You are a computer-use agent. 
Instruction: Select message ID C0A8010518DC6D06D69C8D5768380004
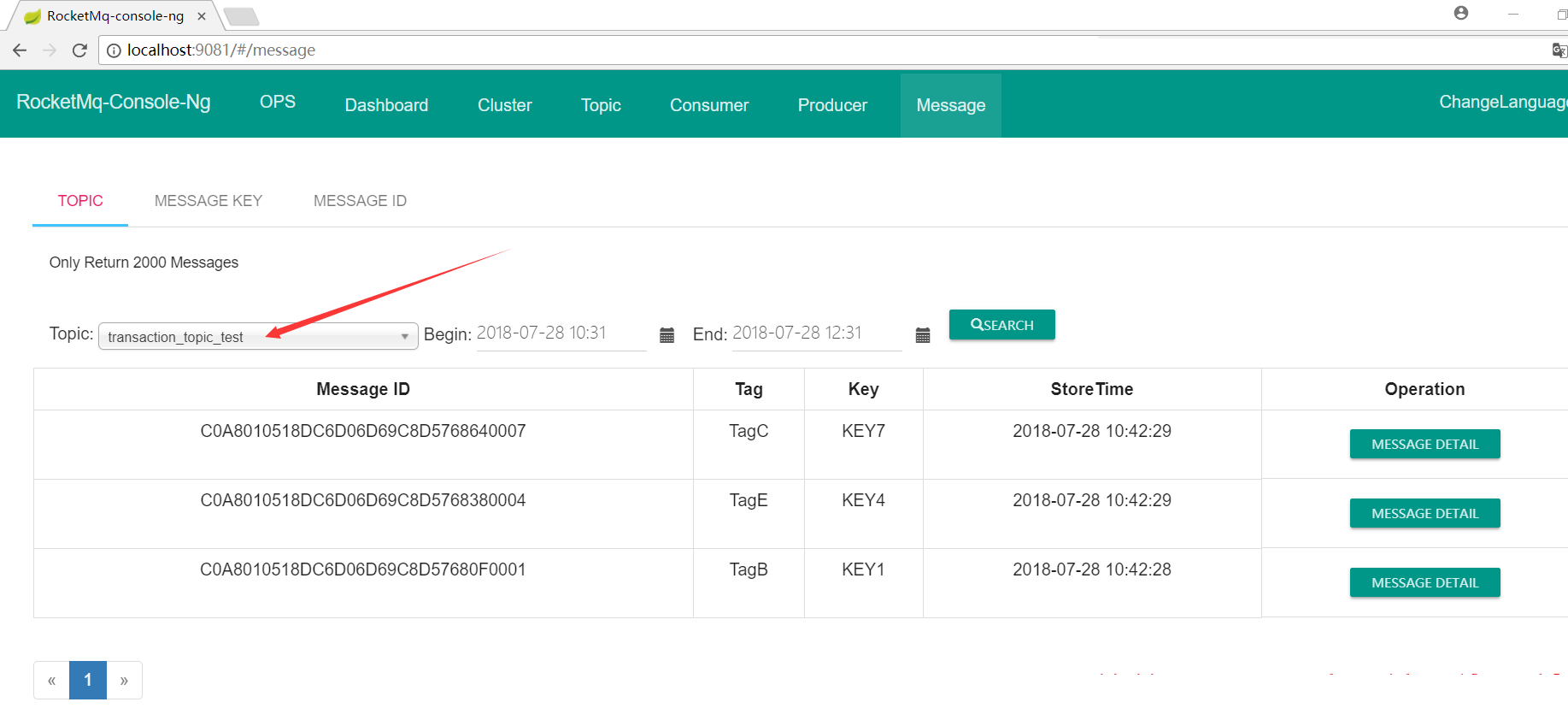pos(363,500)
